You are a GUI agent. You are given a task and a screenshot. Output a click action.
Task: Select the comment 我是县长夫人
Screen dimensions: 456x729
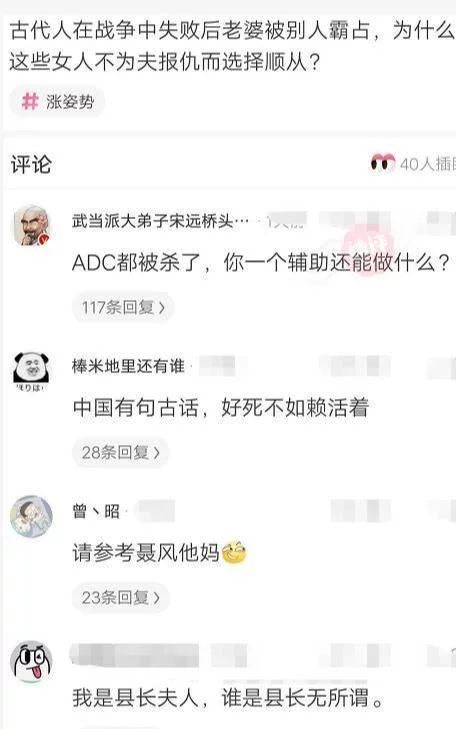228,698
